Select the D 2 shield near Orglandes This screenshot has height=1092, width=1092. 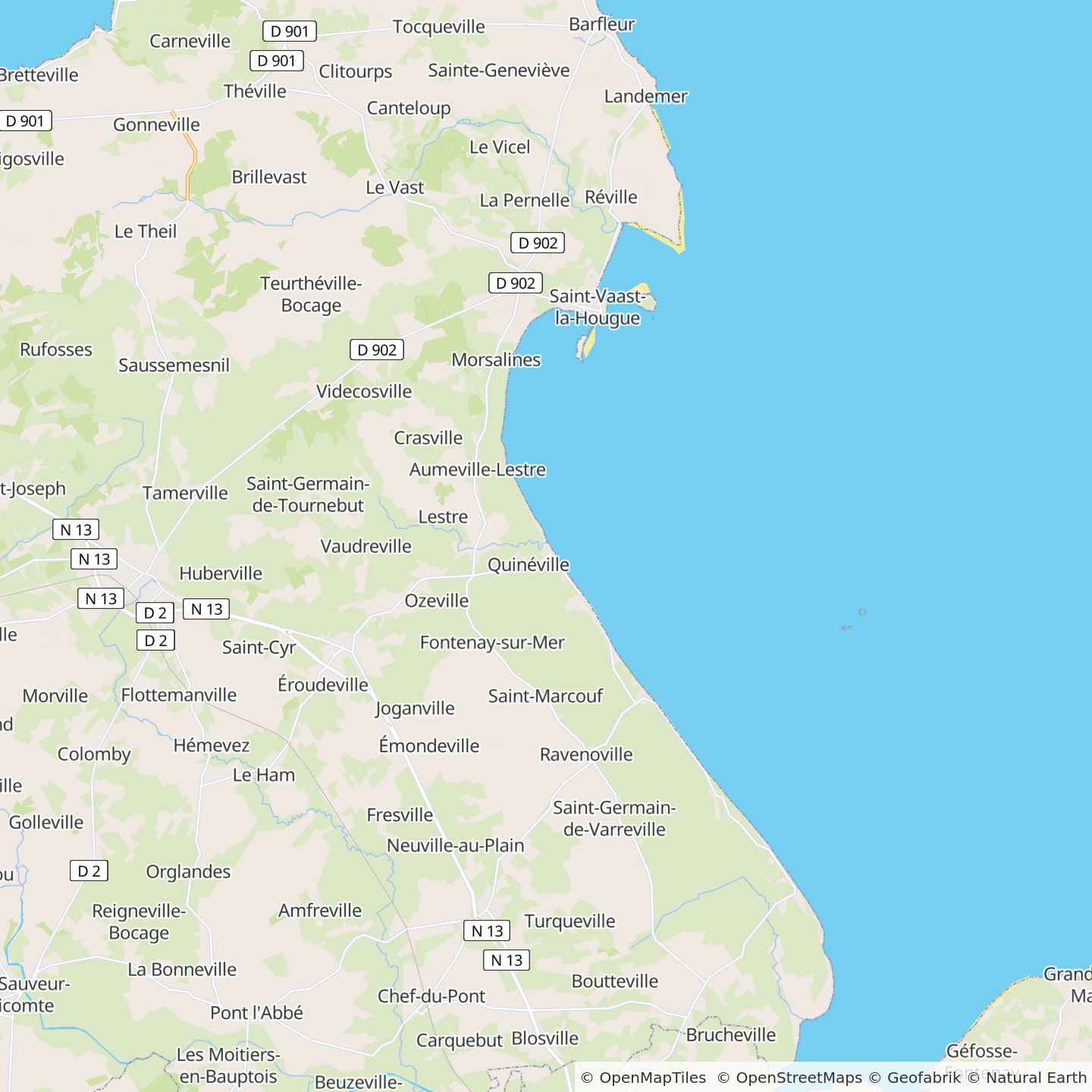pyautogui.click(x=89, y=871)
